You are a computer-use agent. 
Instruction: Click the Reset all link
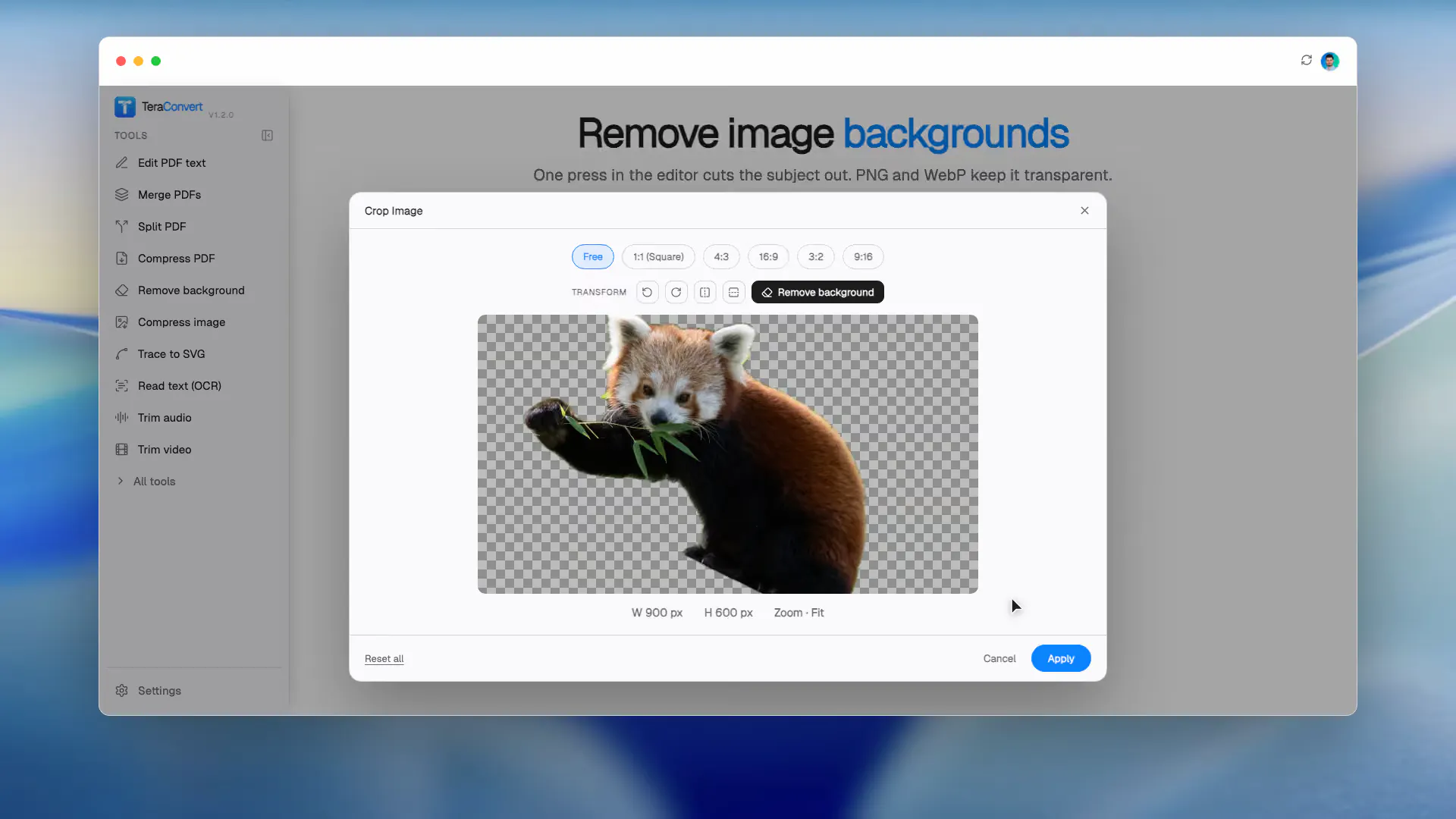coord(384,658)
